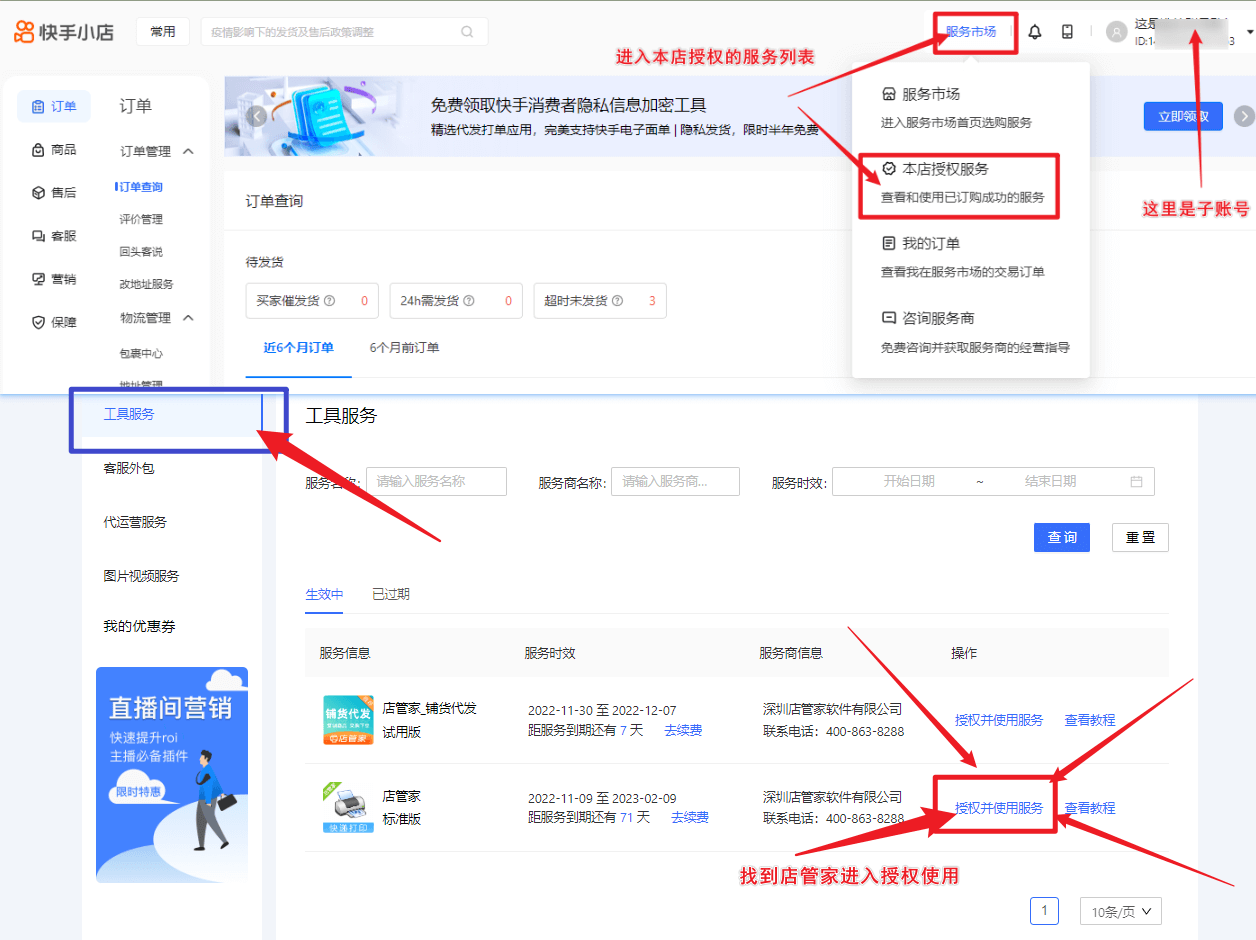
Task: Open the 10条/页 page size dropdown
Action: [x=1121, y=911]
